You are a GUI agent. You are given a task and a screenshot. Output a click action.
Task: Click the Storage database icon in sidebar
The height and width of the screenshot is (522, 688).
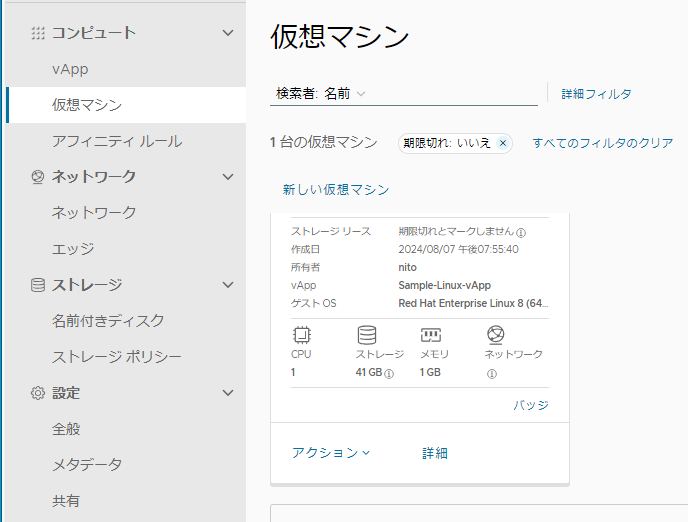[38, 285]
